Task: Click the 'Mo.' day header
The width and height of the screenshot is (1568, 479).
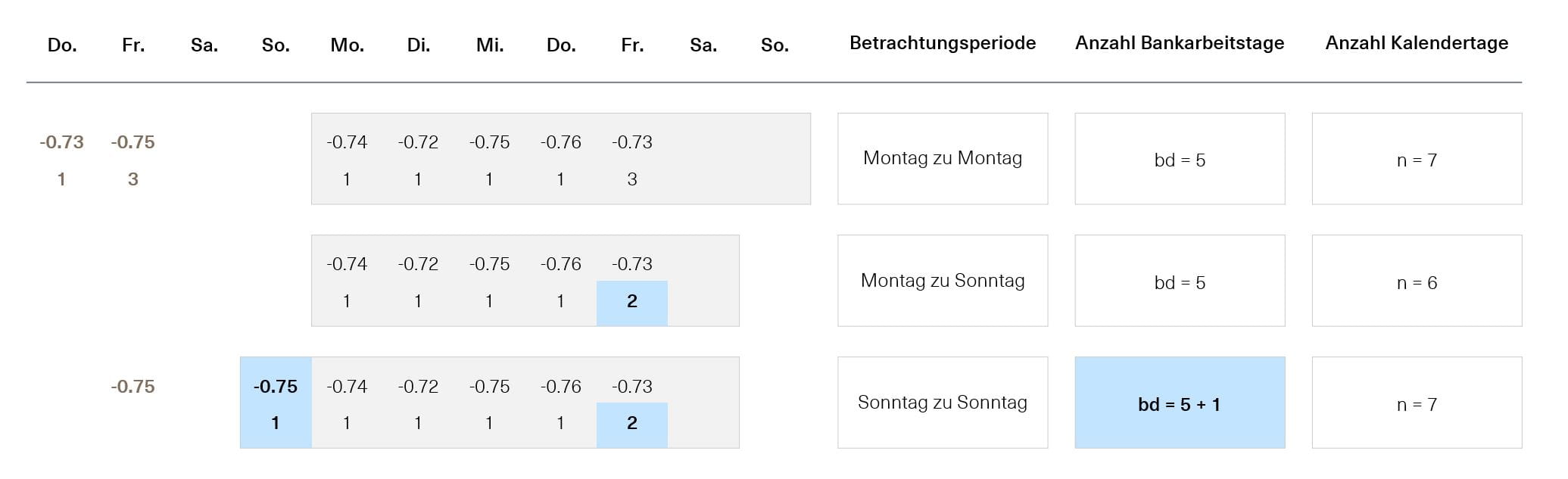Action: (347, 45)
